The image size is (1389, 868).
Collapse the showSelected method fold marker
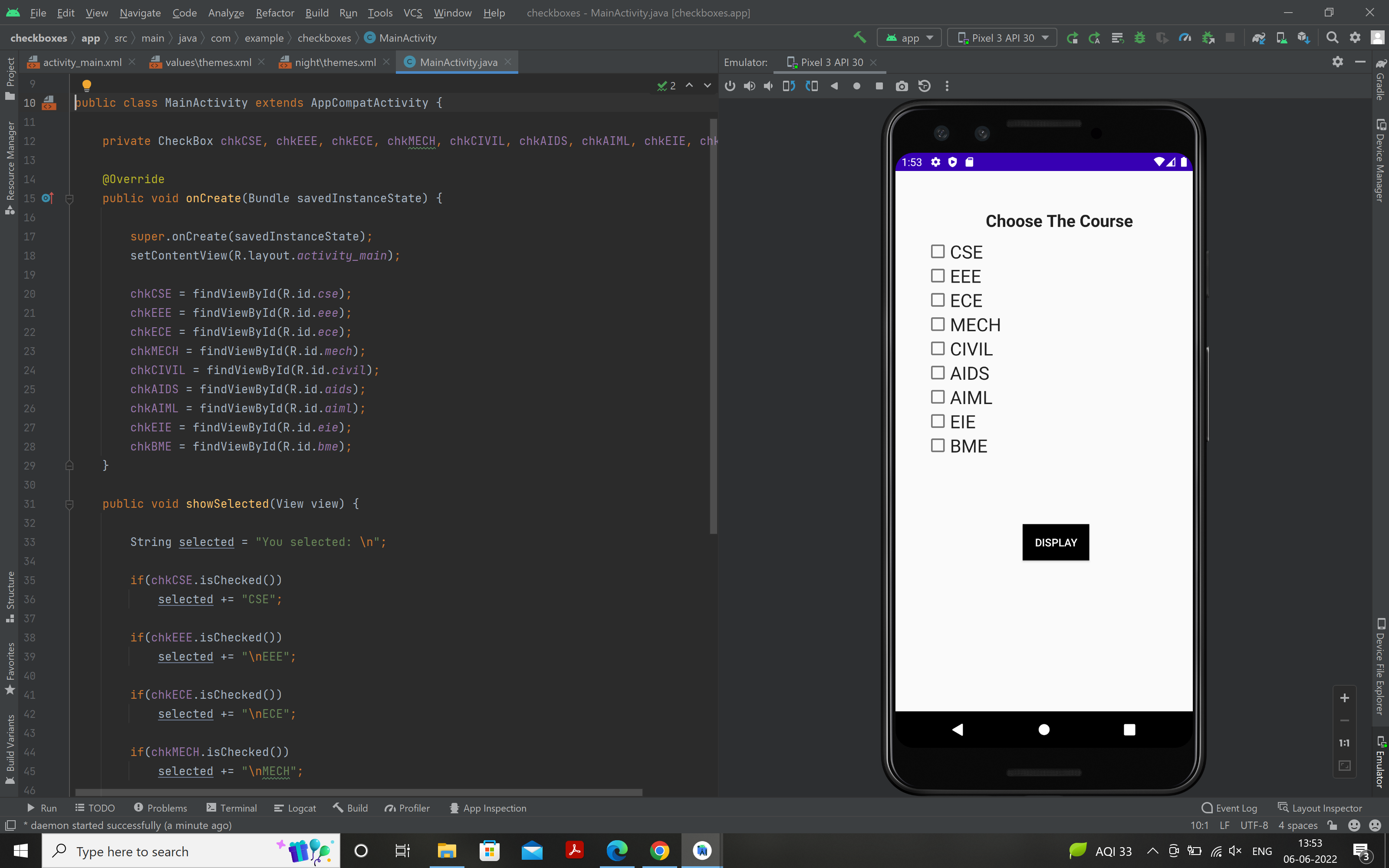(69, 504)
